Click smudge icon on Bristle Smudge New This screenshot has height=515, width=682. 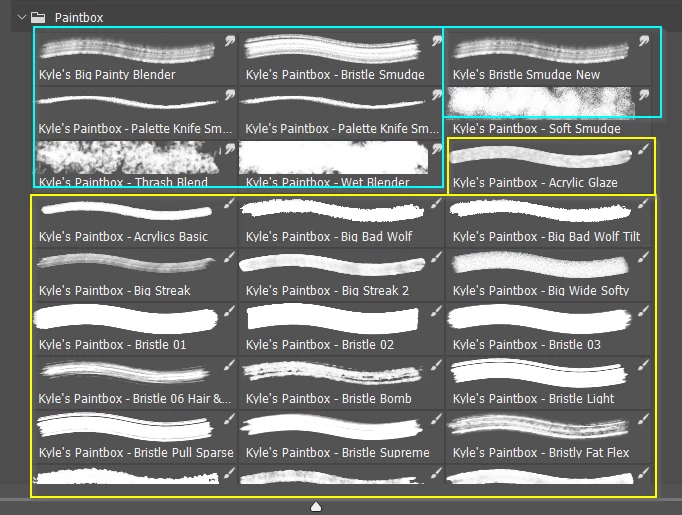tap(644, 41)
